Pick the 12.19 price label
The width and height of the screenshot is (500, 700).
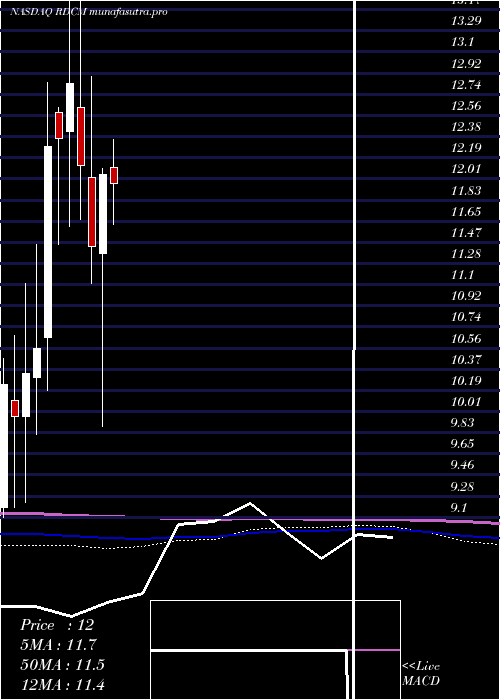466,148
